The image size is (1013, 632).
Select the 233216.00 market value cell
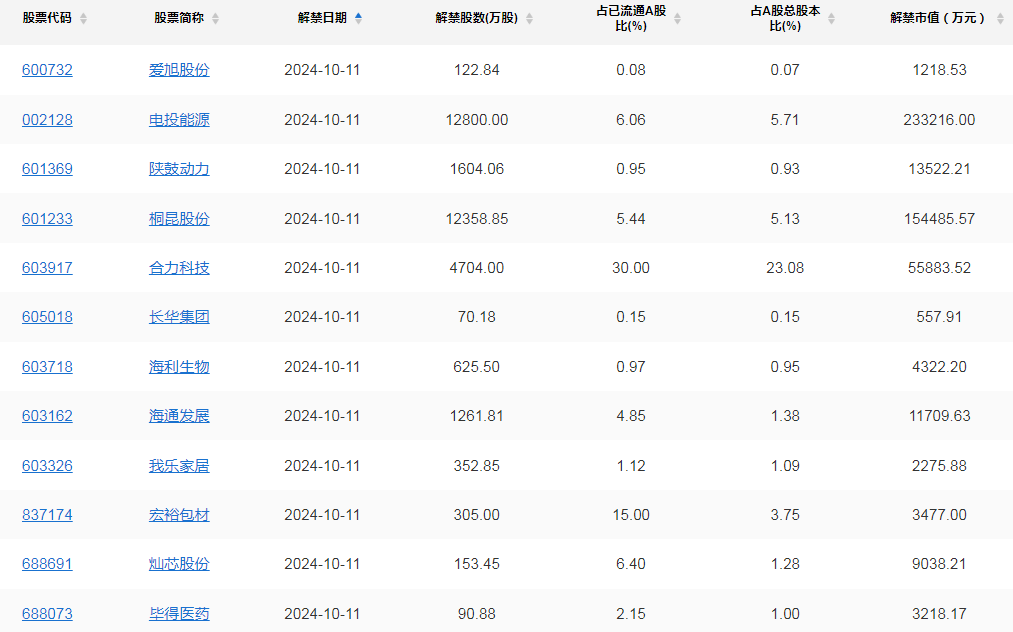tap(939, 120)
